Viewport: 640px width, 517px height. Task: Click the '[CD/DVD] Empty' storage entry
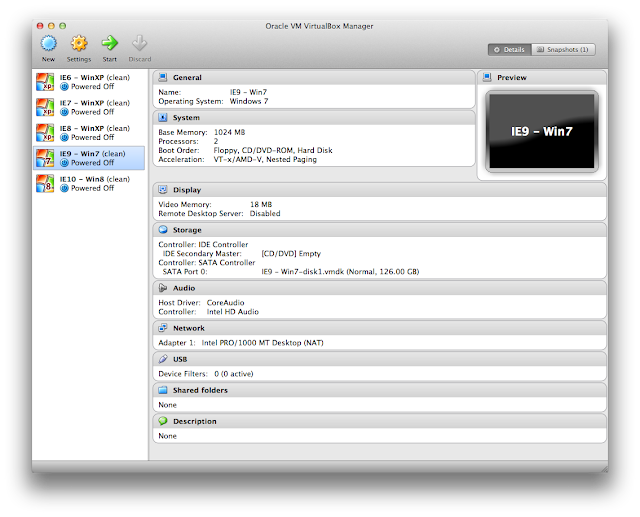[x=291, y=254]
